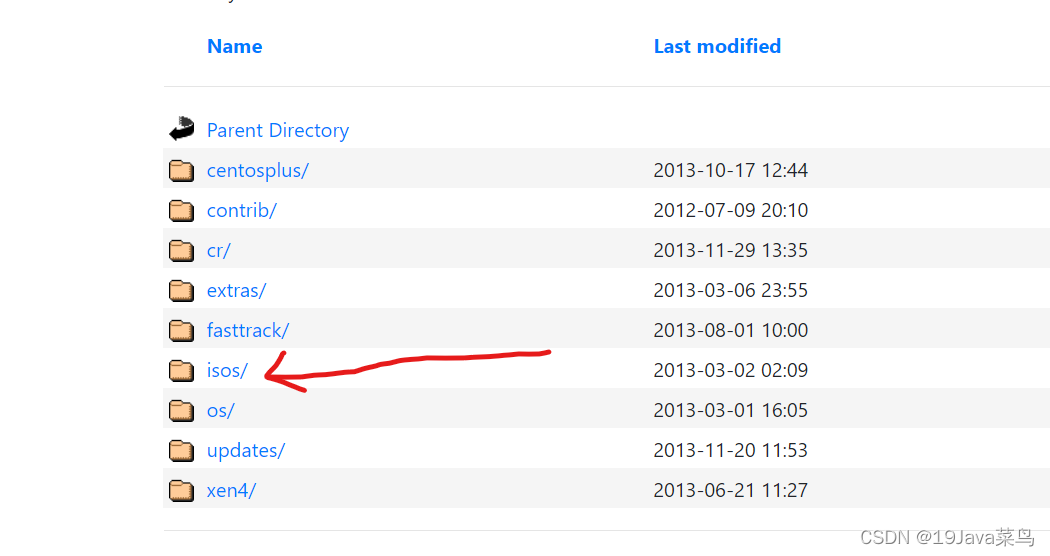Sort listing by the Name column header
This screenshot has height=556, width=1050.
click(x=234, y=46)
